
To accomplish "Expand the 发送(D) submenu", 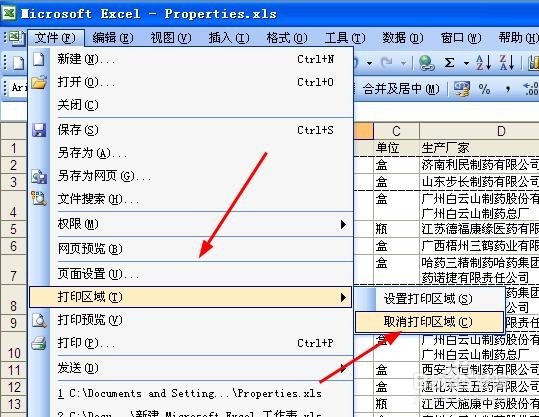I will pos(191,368).
